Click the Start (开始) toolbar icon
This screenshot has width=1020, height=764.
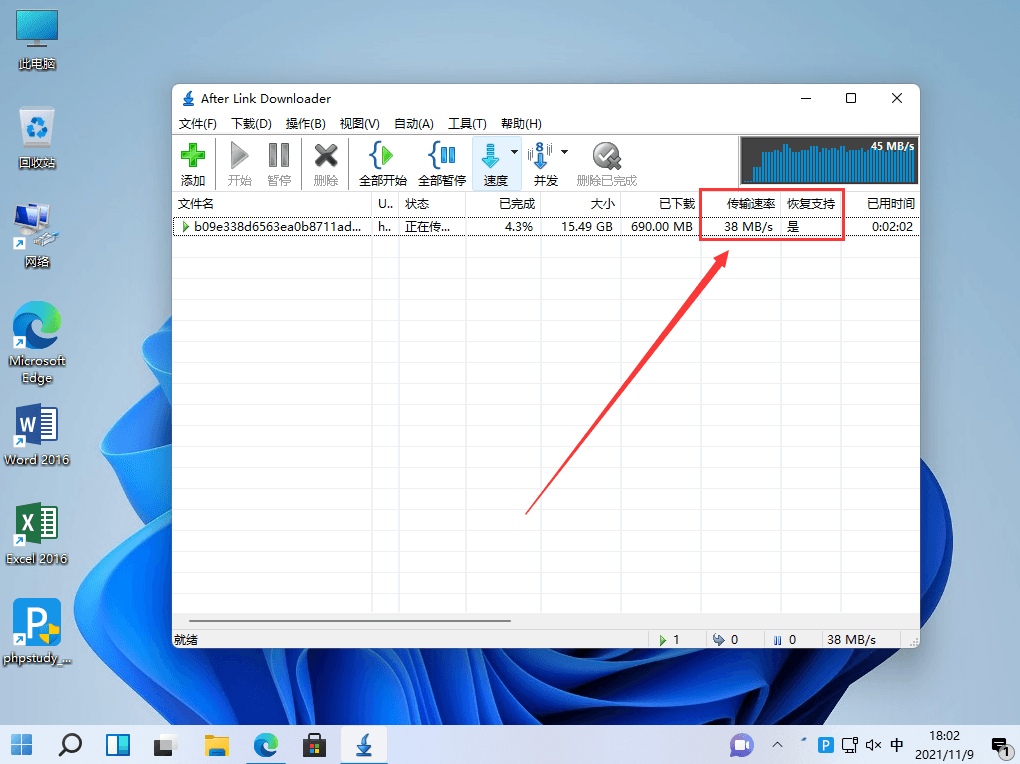pyautogui.click(x=239, y=156)
